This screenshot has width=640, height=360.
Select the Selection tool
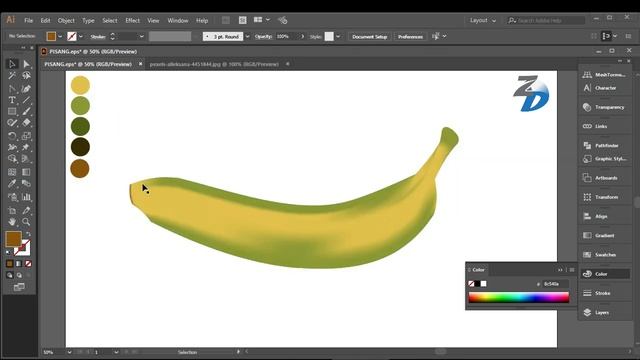(12, 64)
